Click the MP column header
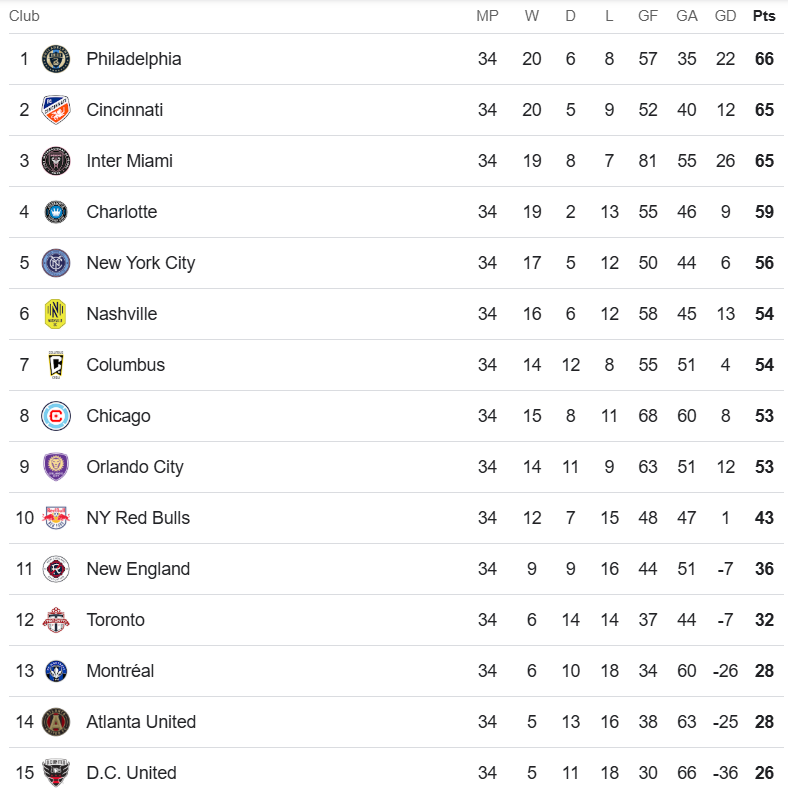This screenshot has width=788, height=797. click(x=487, y=16)
